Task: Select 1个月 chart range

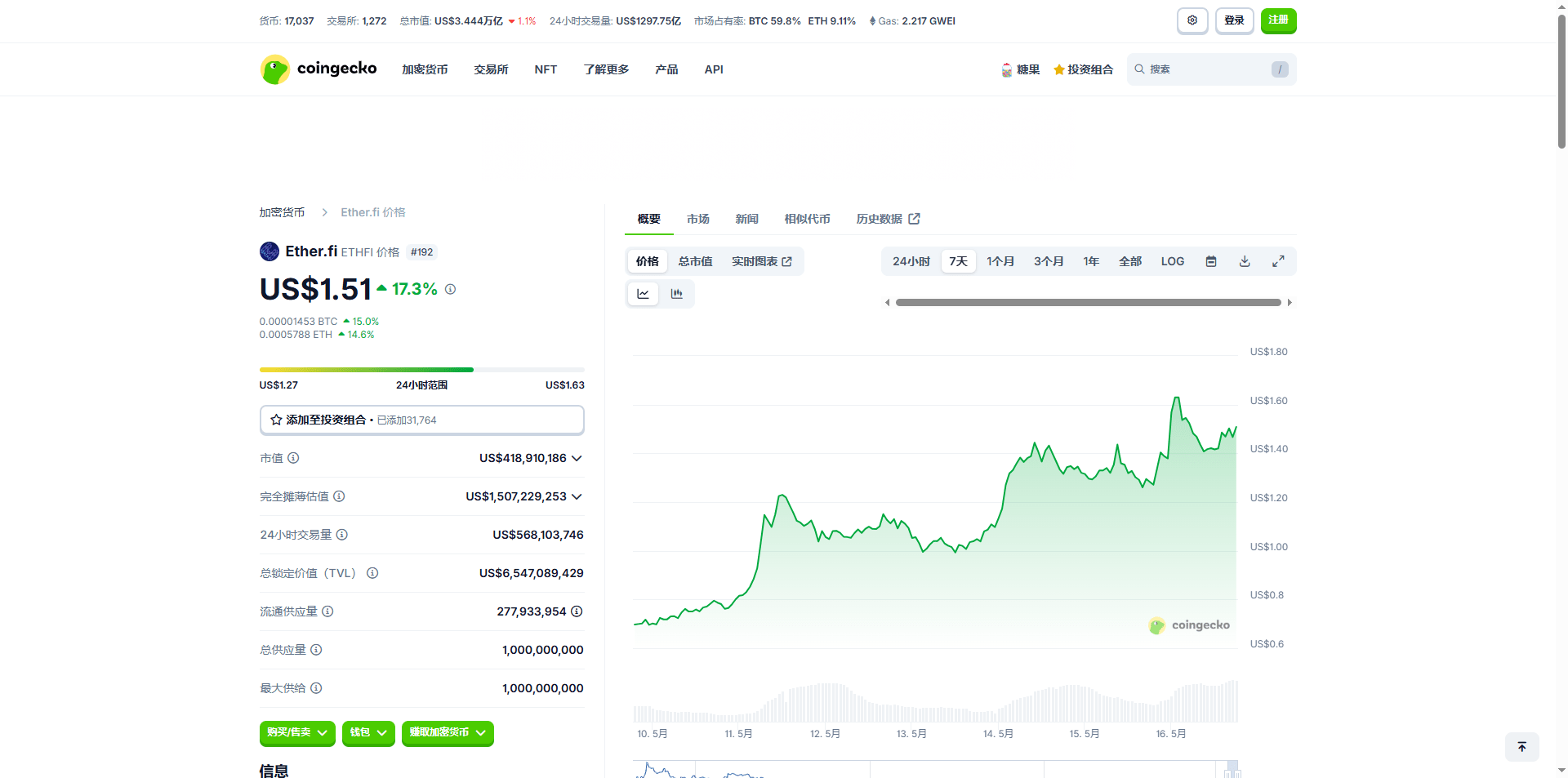Action: (1000, 261)
